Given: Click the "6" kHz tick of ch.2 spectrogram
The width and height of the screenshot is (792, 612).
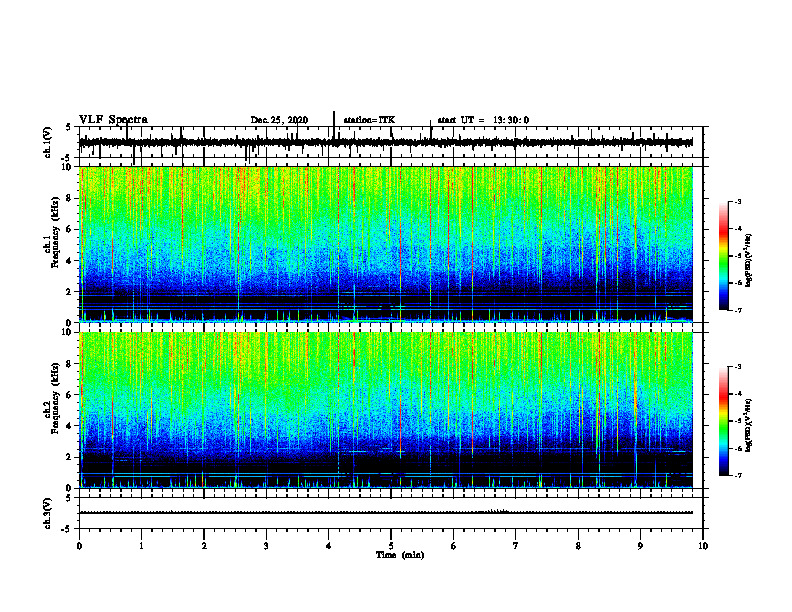Looking at the screenshot, I should (70, 395).
